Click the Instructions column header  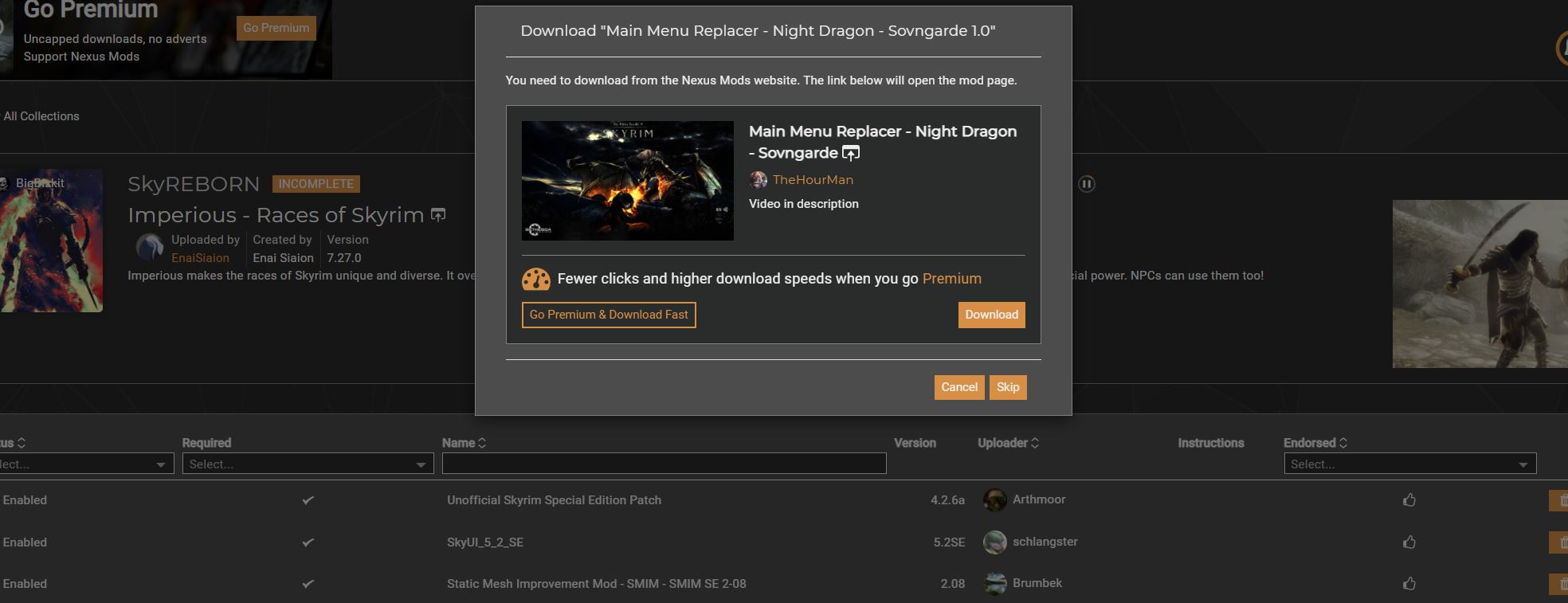click(1210, 443)
